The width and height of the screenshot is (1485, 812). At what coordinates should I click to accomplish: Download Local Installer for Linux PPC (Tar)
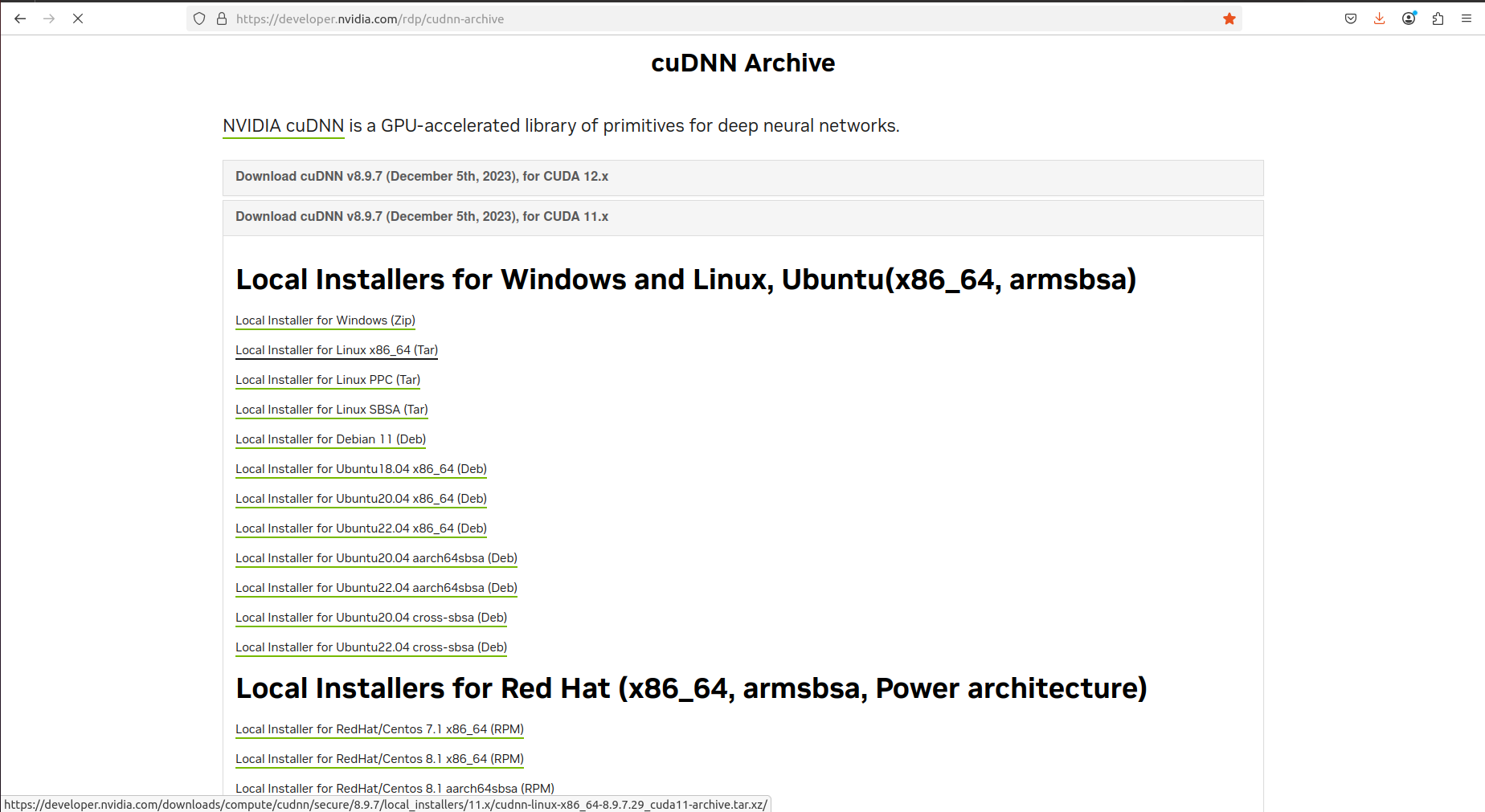tap(328, 380)
